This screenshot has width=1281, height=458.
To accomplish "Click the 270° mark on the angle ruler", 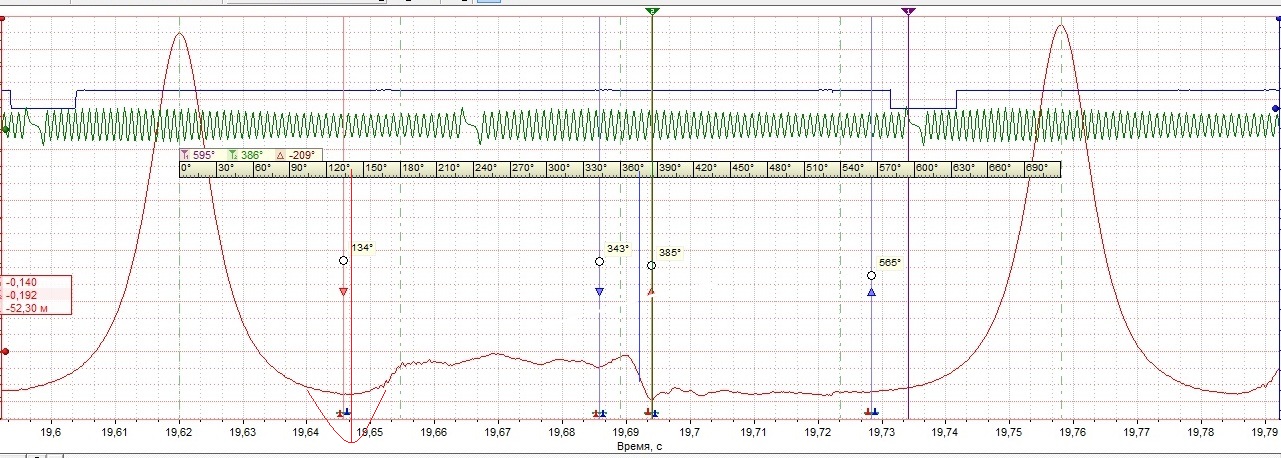I will click(522, 168).
